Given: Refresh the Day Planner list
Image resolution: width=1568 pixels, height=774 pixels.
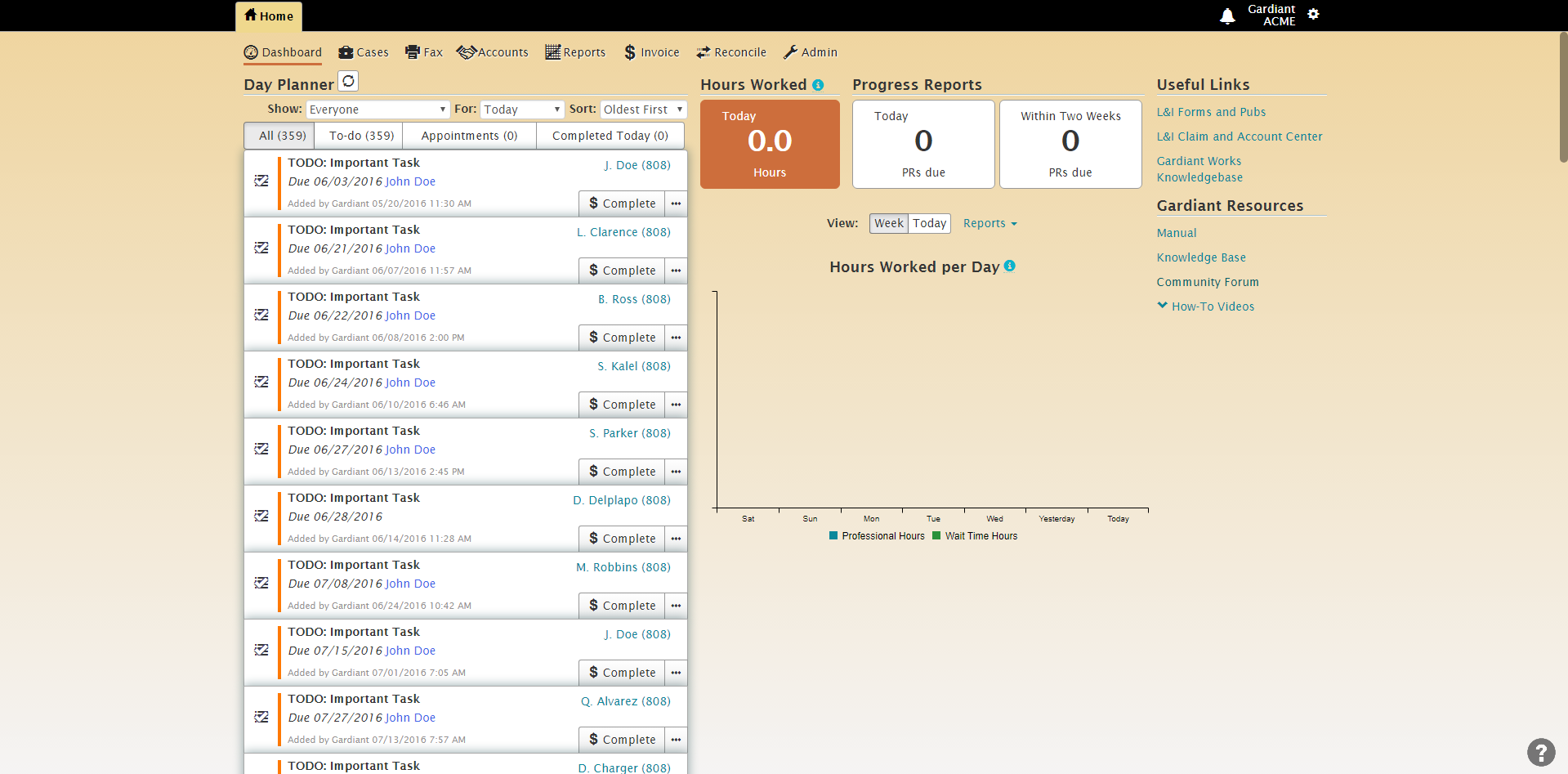Looking at the screenshot, I should pyautogui.click(x=348, y=81).
